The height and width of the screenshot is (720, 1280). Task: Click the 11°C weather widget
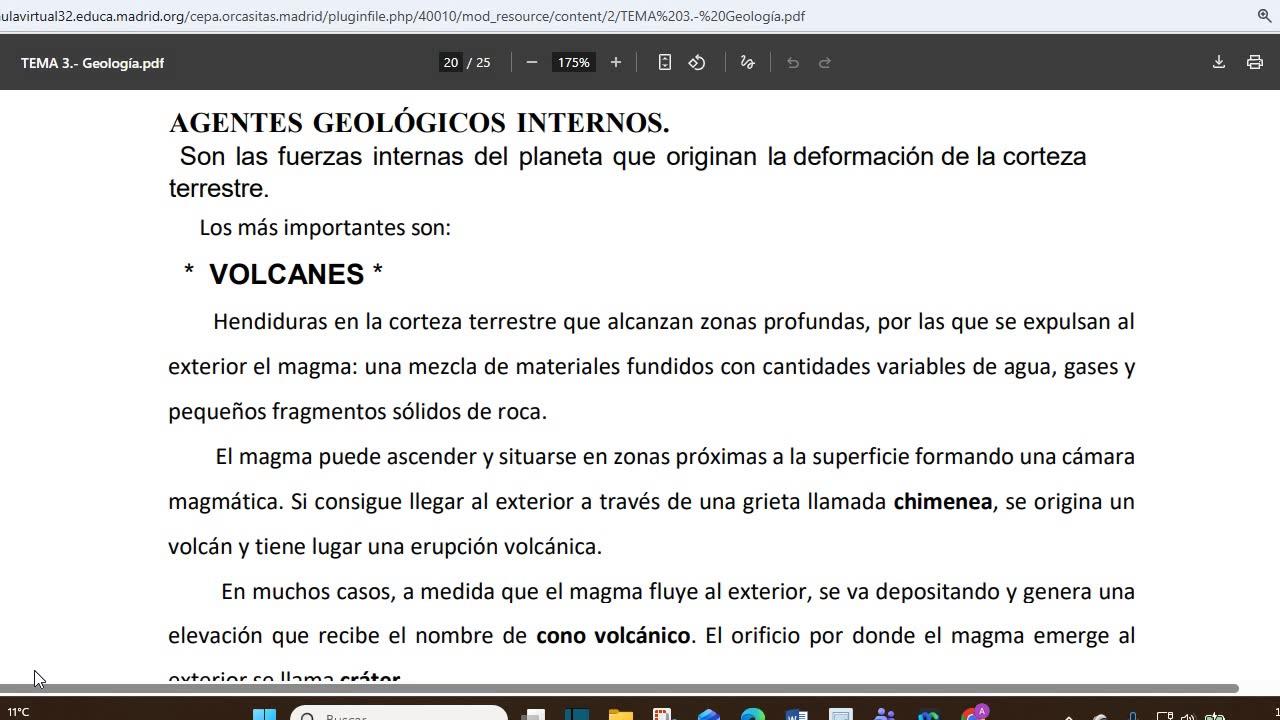(18, 712)
